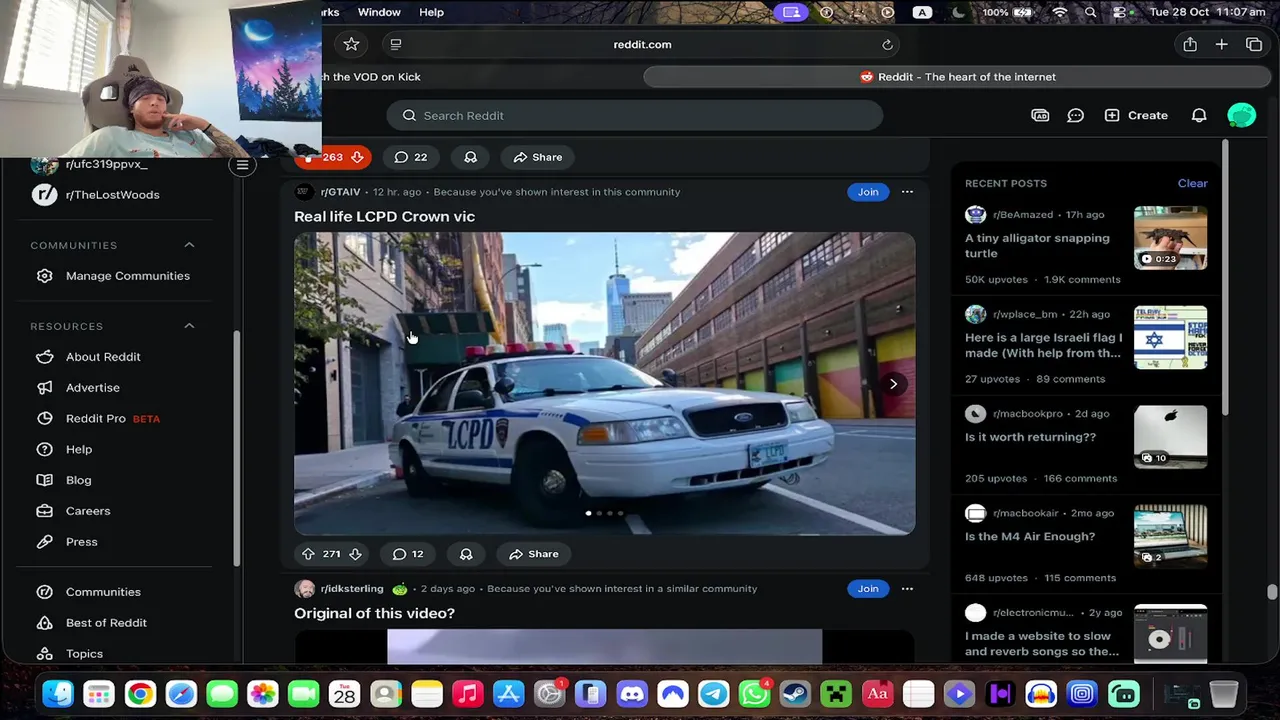This screenshot has height=720, width=1280.
Task: Open the r/GTAIV subreddit link on post
Action: [340, 192]
